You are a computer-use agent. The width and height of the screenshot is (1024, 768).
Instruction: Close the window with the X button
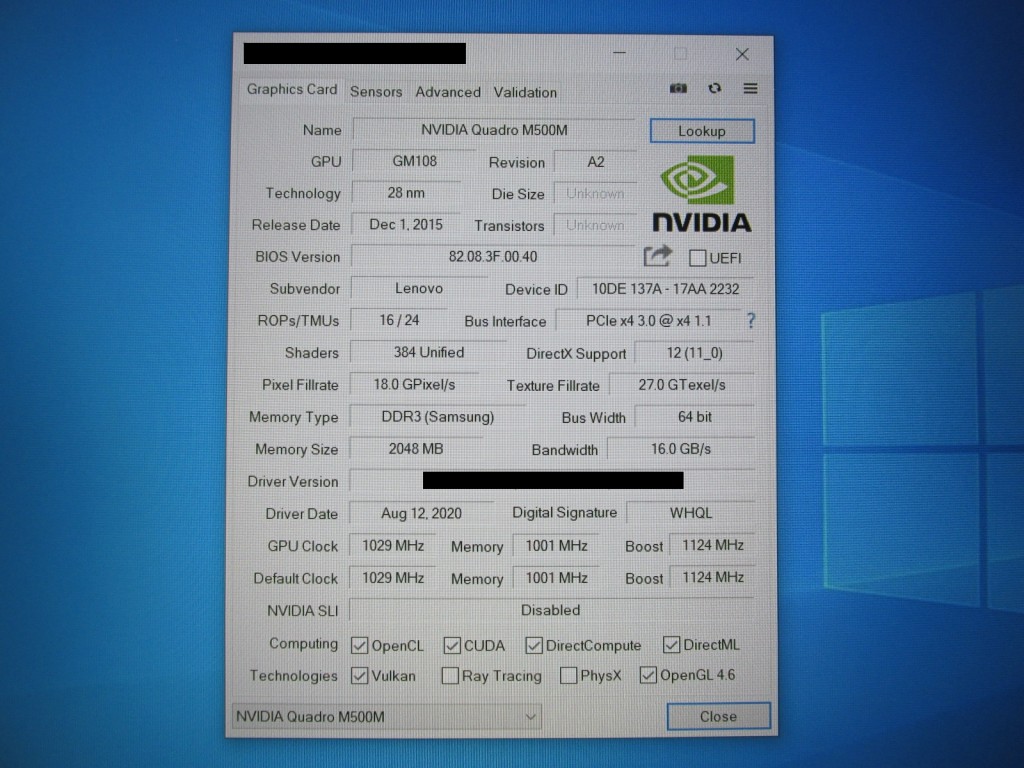pyautogui.click(x=742, y=54)
